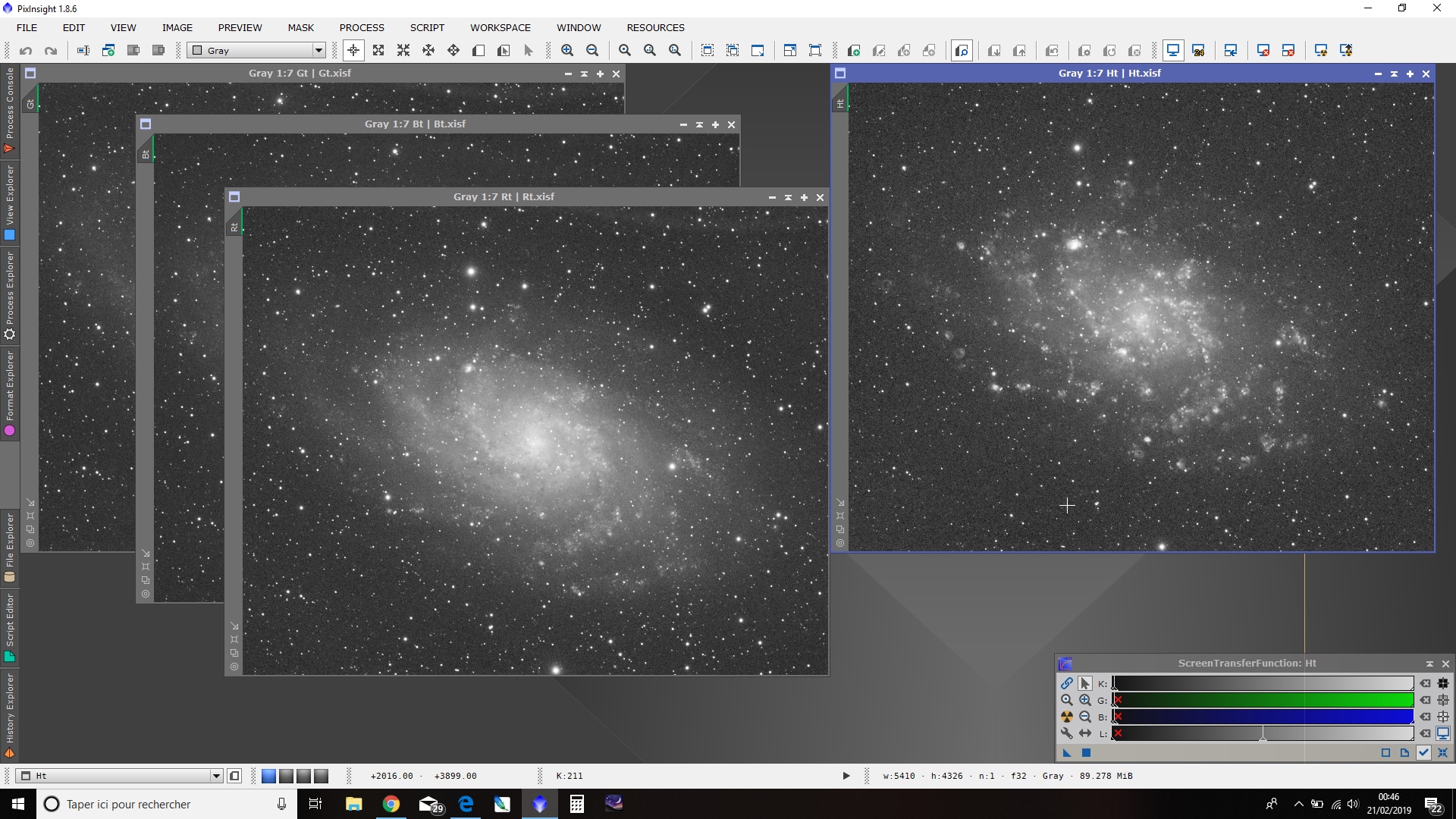Click the Zoom In magnifier in main toolbar
The height and width of the screenshot is (819, 1456).
point(567,51)
